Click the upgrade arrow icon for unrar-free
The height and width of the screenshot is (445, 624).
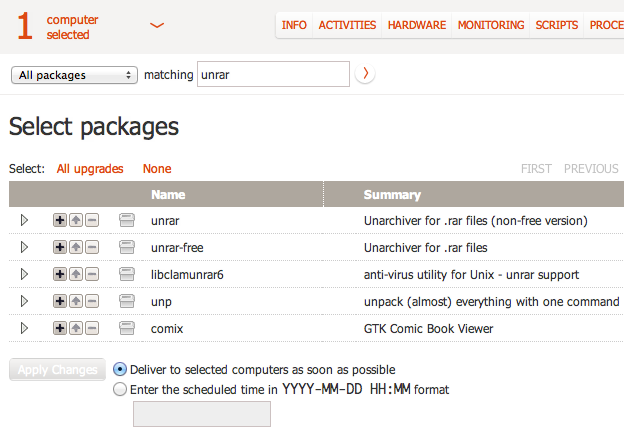point(76,247)
